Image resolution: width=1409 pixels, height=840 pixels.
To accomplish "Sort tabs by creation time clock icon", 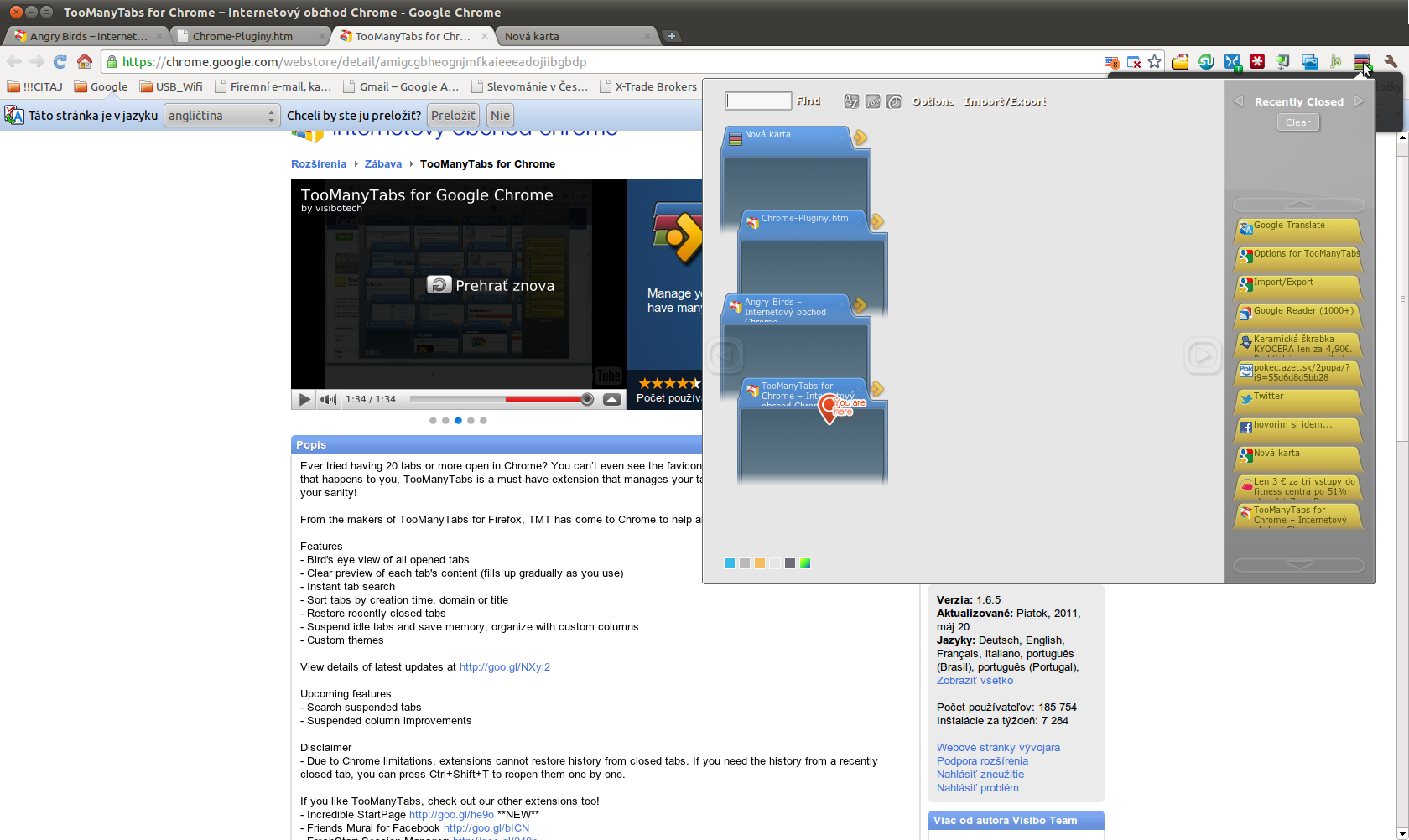I will (894, 101).
